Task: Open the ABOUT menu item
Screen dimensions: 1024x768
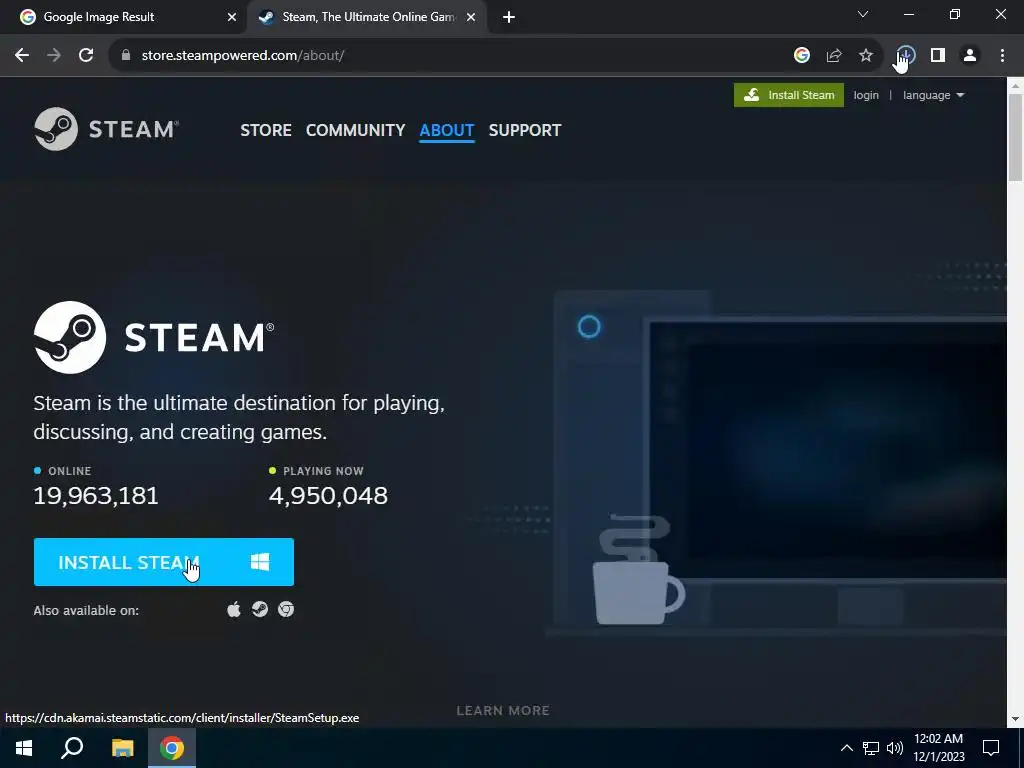Action: point(447,130)
